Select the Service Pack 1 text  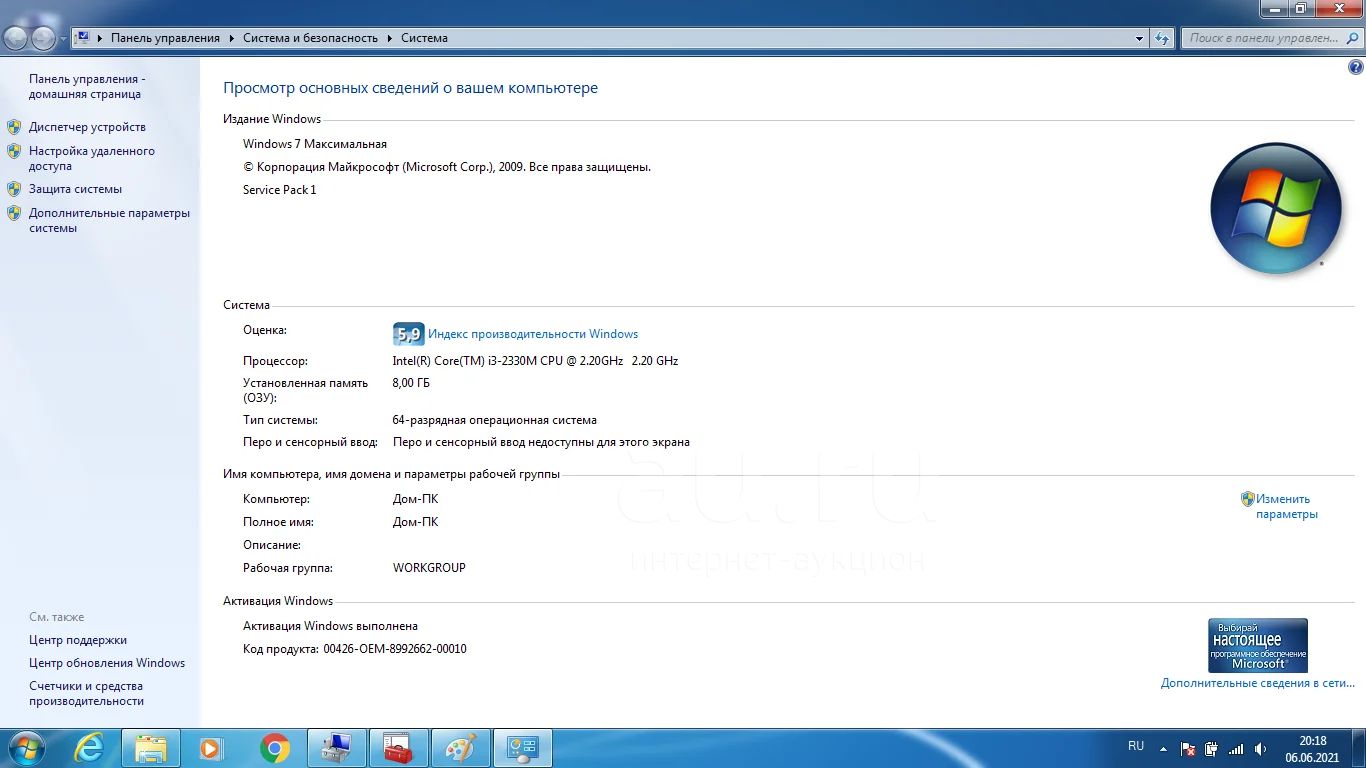click(x=280, y=190)
